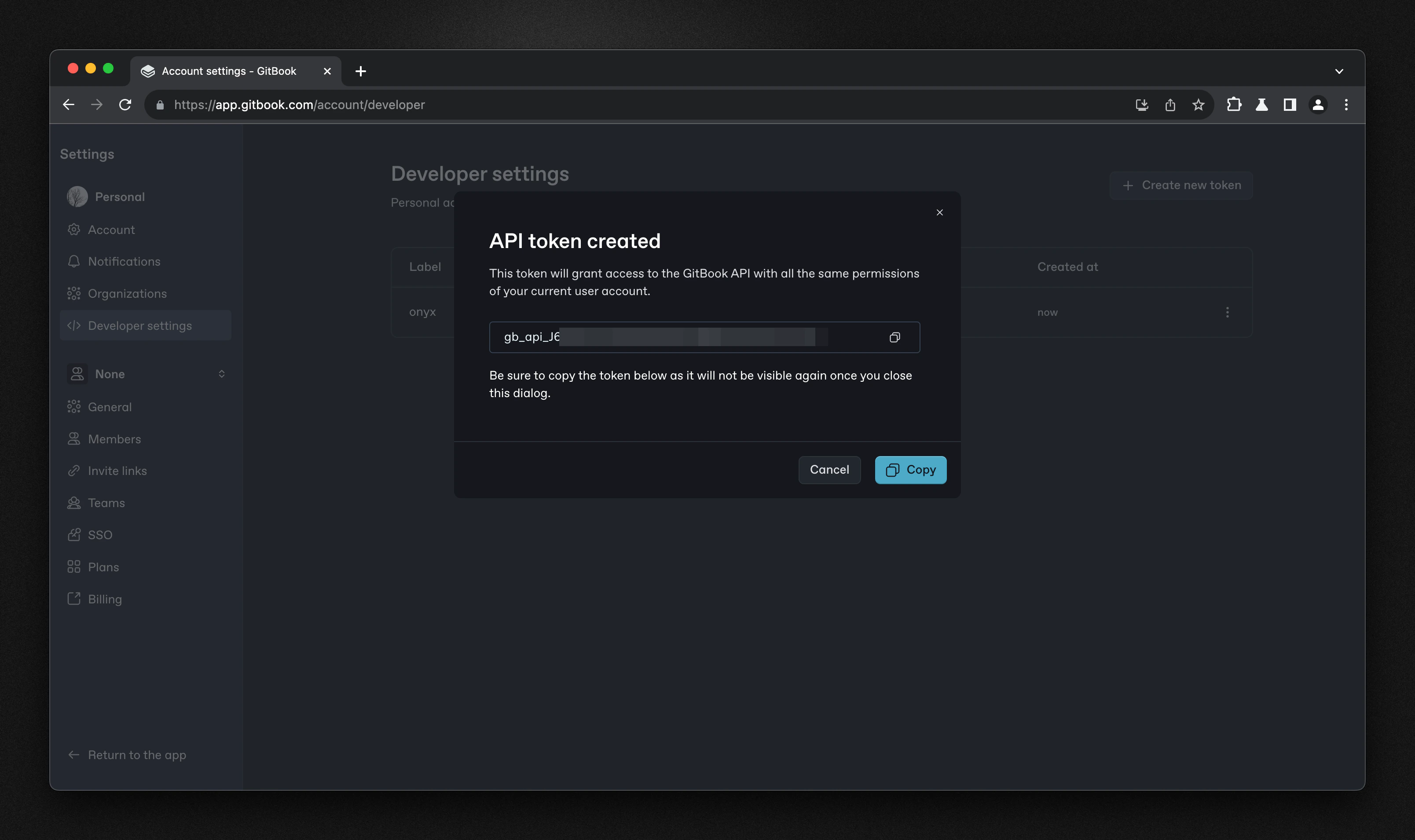Select Members in the sidebar menu
The height and width of the screenshot is (840, 1415).
pyautogui.click(x=114, y=438)
